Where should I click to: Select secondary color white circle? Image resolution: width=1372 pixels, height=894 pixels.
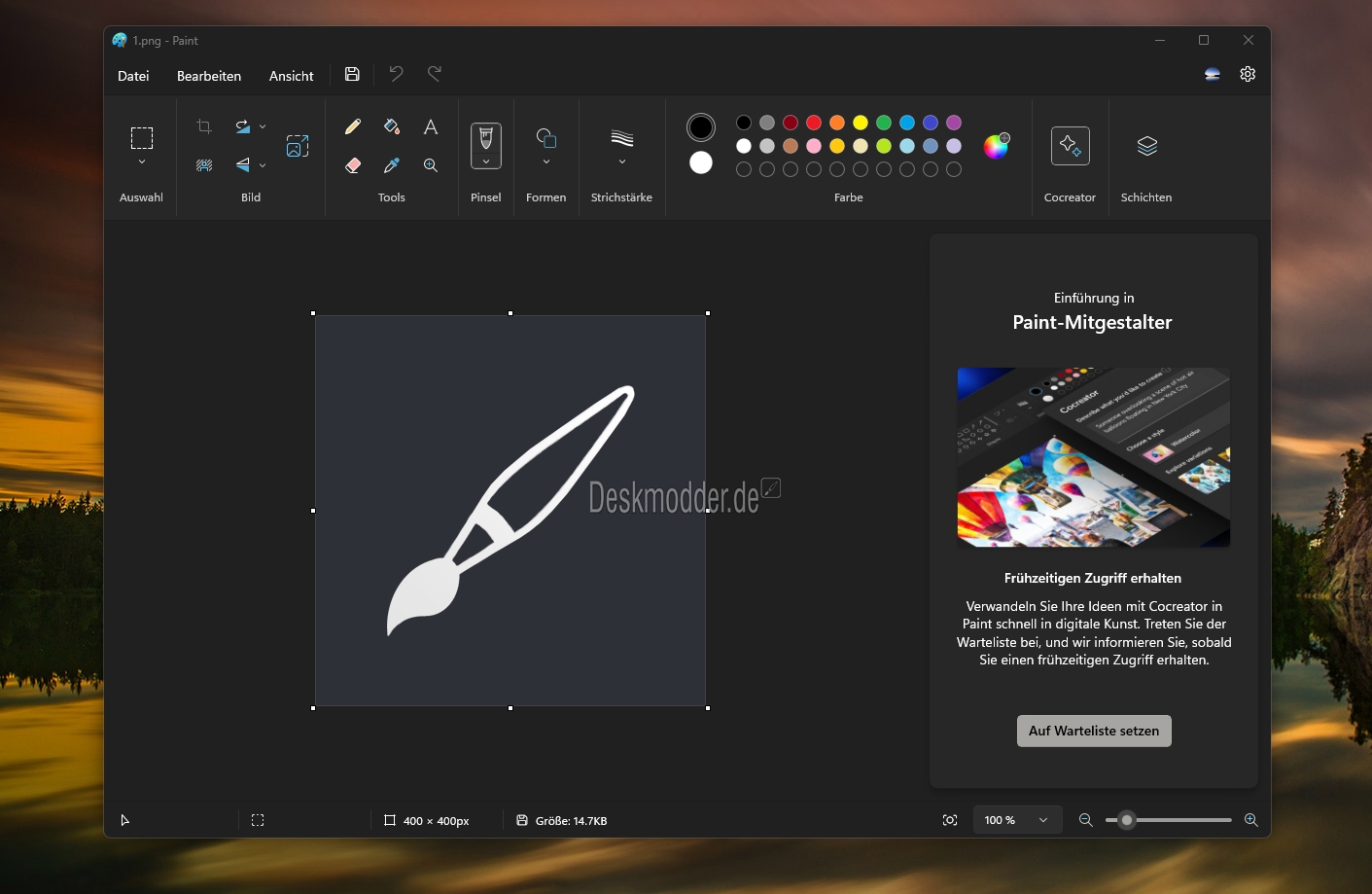coord(701,162)
